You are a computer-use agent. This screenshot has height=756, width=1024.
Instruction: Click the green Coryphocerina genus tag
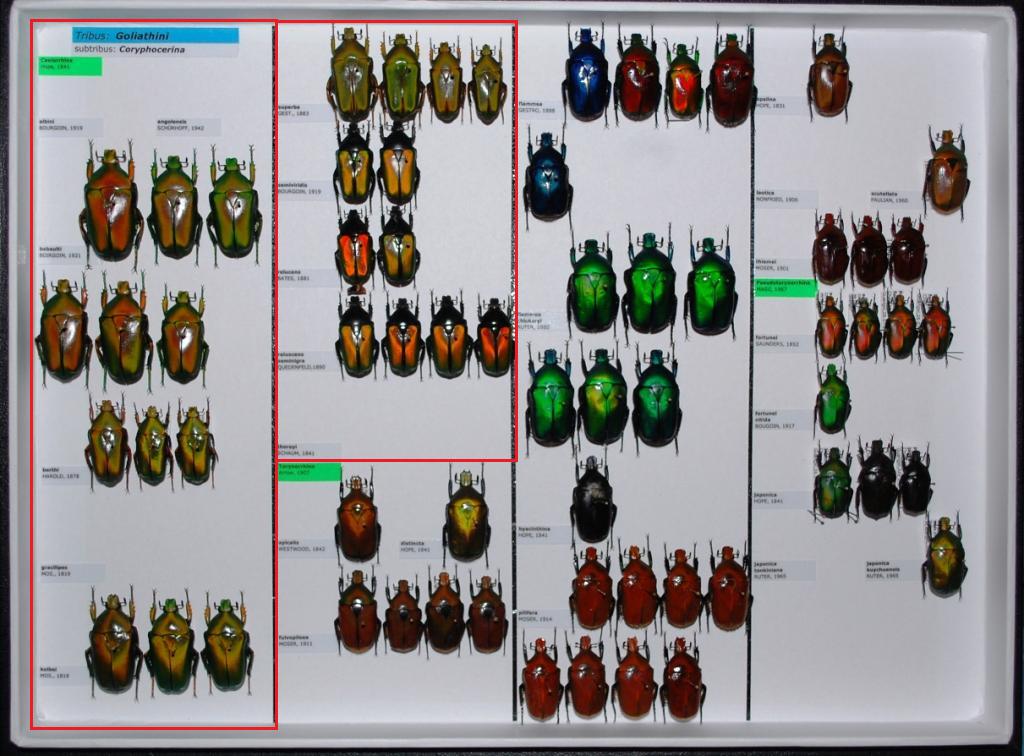tap(309, 471)
